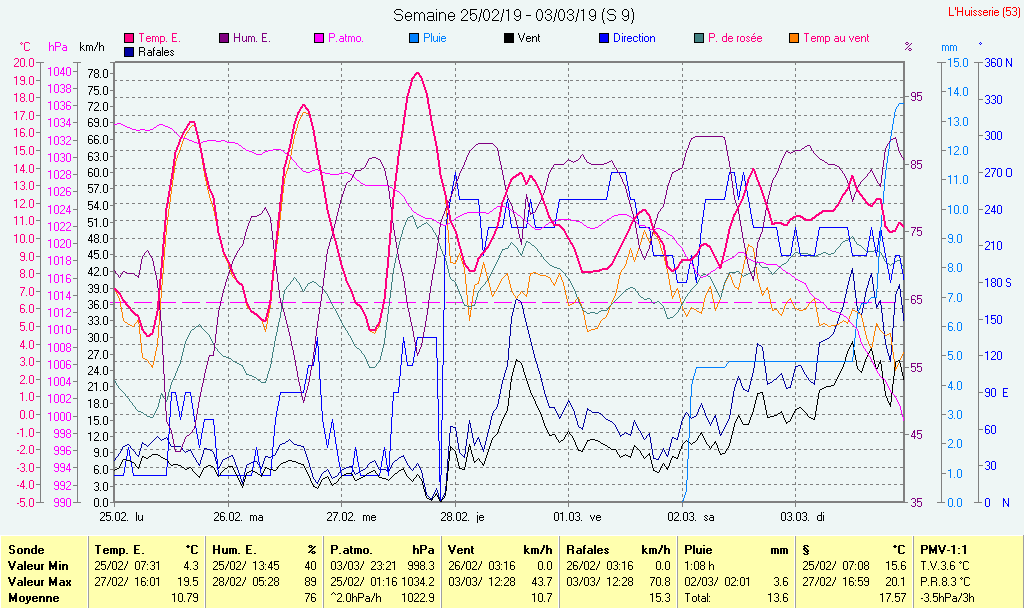Select the Temp au vent legend label
Image resolution: width=1024 pixels, height=608 pixels.
pyautogui.click(x=836, y=38)
